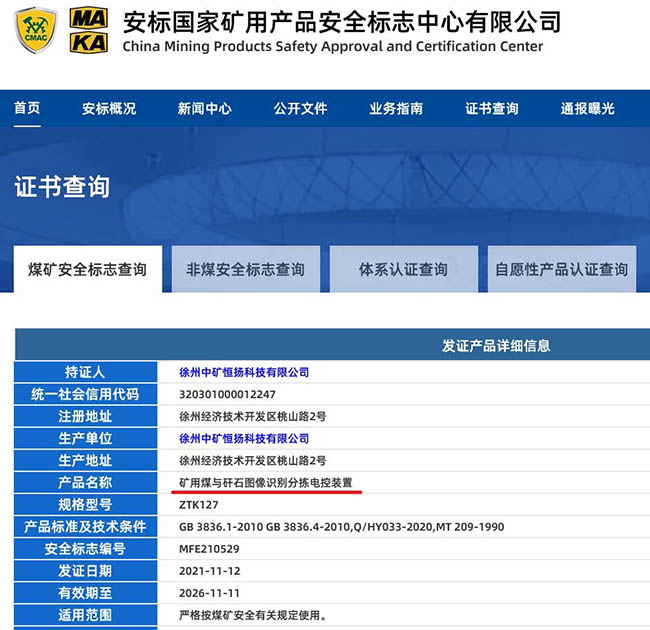Viewport: 650px width, 630px height.
Task: Open the 自愿性产品认证查询 tab
Action: 562,269
